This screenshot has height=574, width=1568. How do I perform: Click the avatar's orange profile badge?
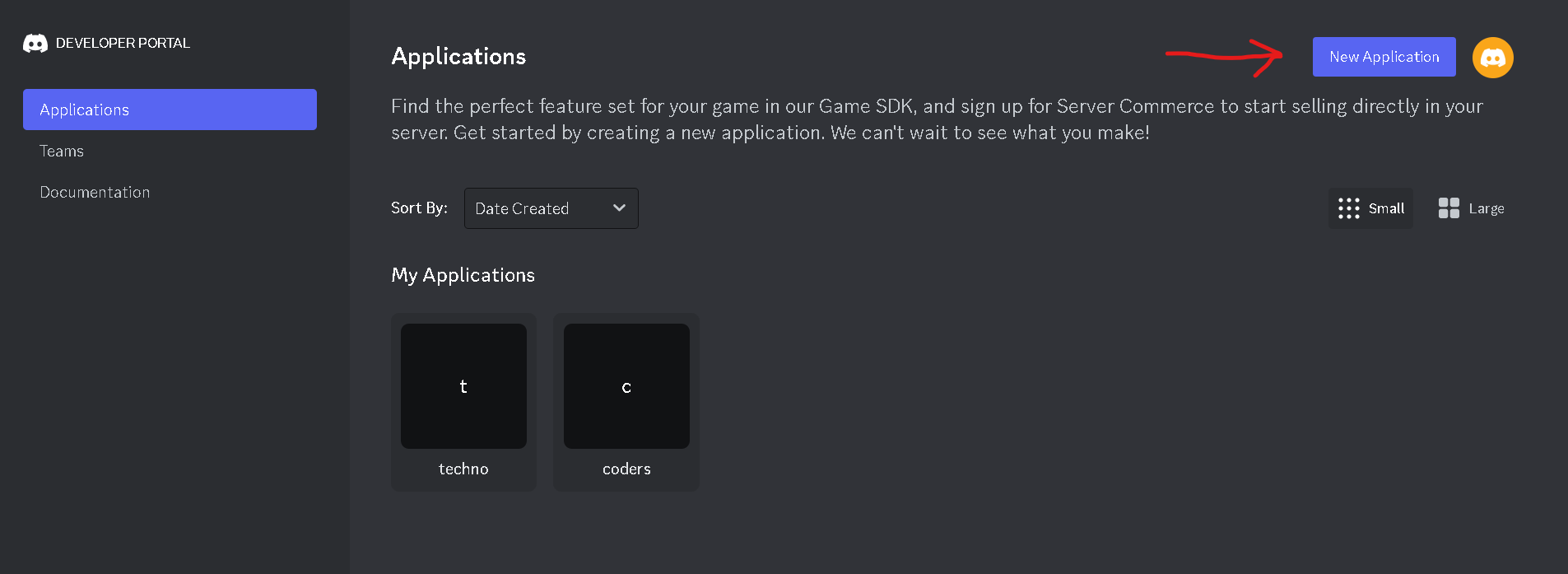click(1492, 57)
